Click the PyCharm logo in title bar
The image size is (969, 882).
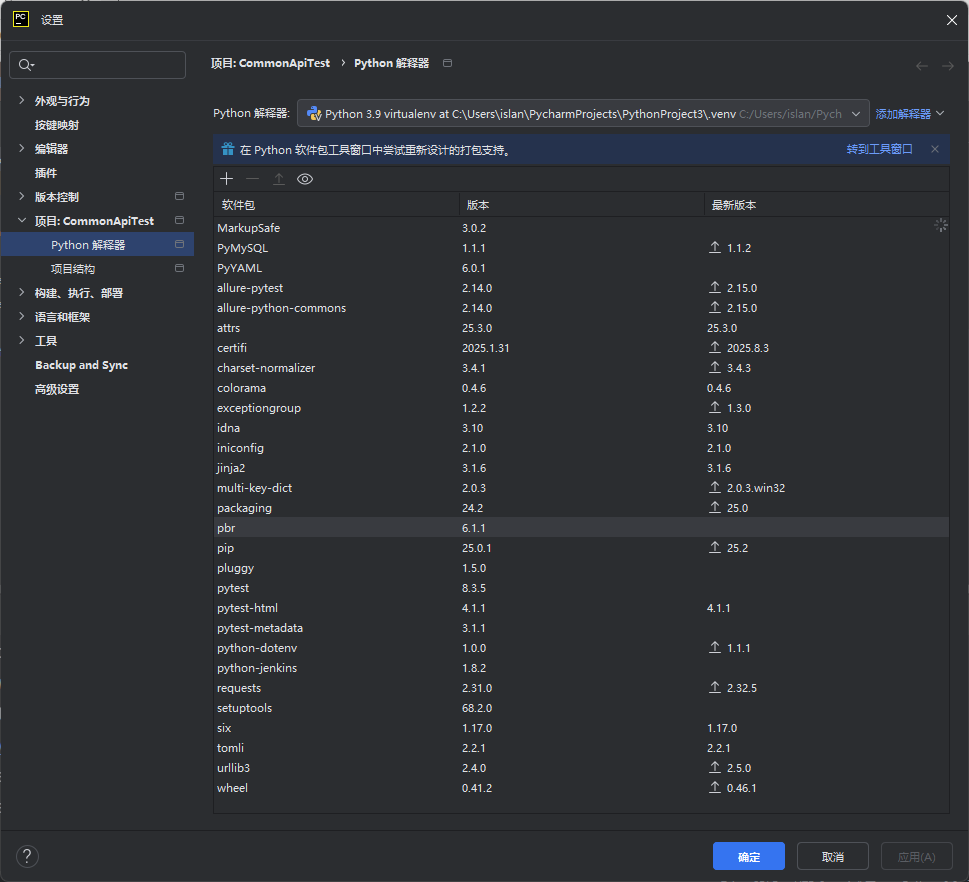[x=21, y=19]
